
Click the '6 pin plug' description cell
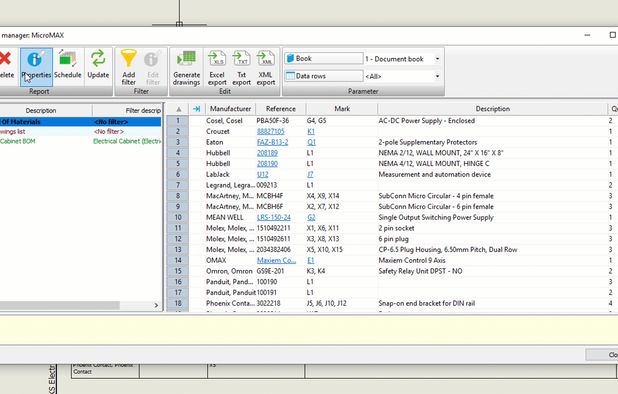[x=393, y=239]
